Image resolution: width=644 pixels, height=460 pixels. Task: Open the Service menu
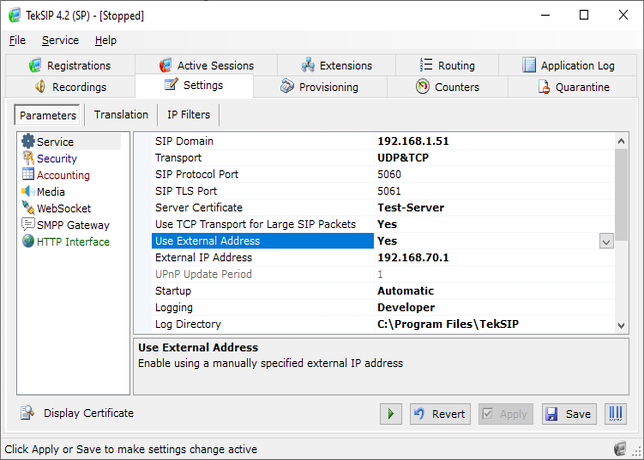60,40
